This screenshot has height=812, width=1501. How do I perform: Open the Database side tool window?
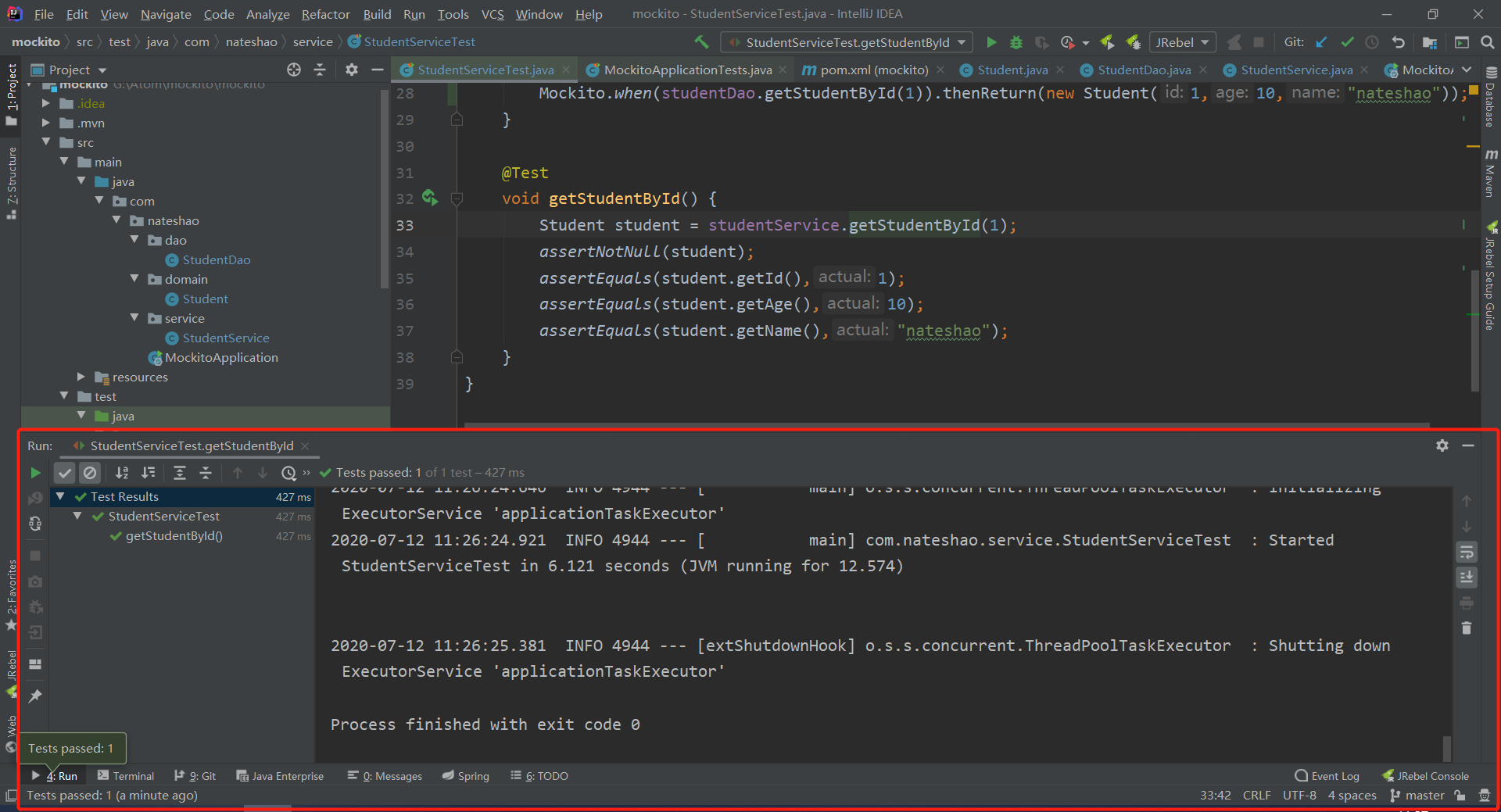[x=1491, y=98]
